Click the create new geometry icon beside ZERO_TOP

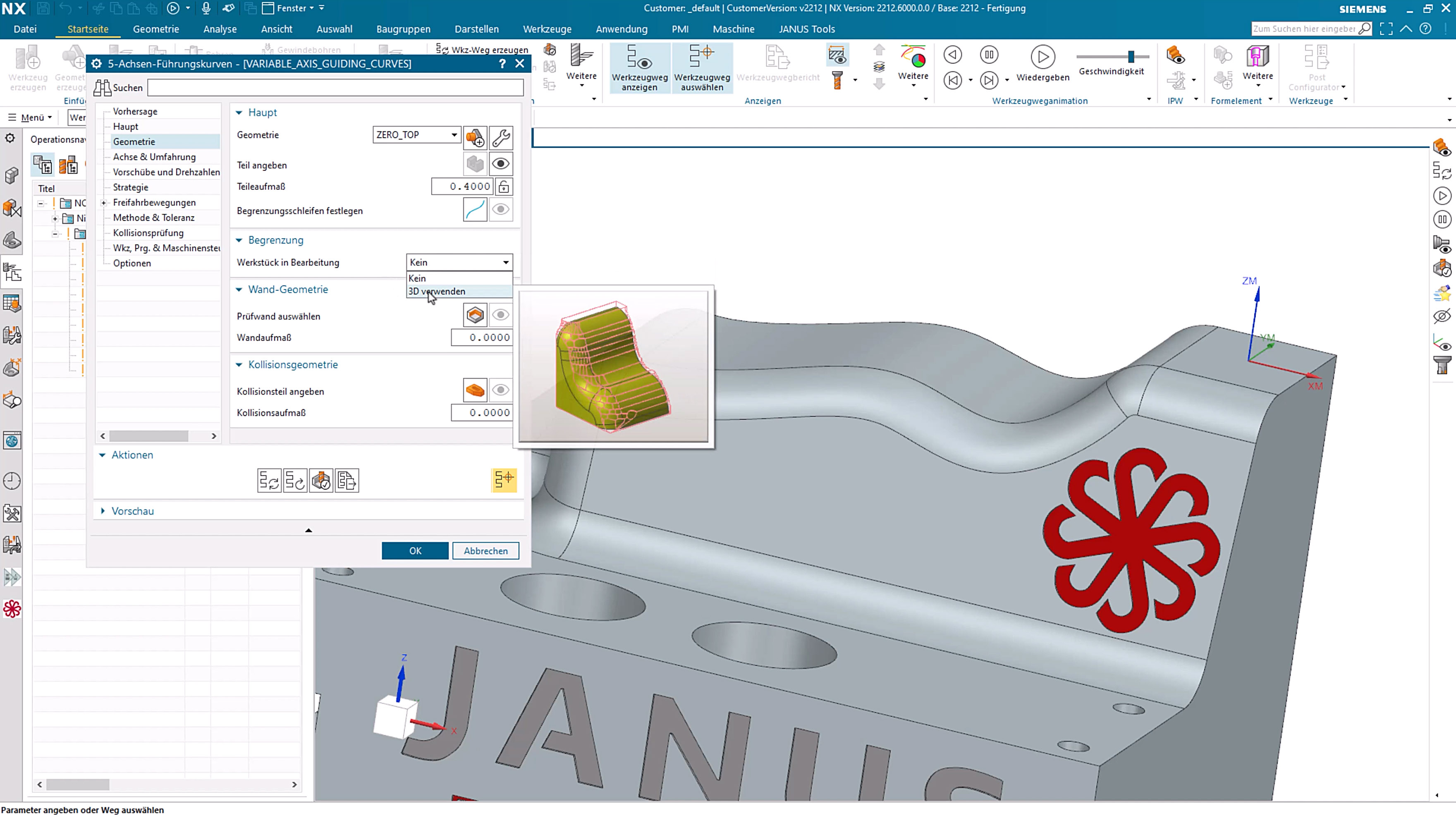(x=475, y=137)
